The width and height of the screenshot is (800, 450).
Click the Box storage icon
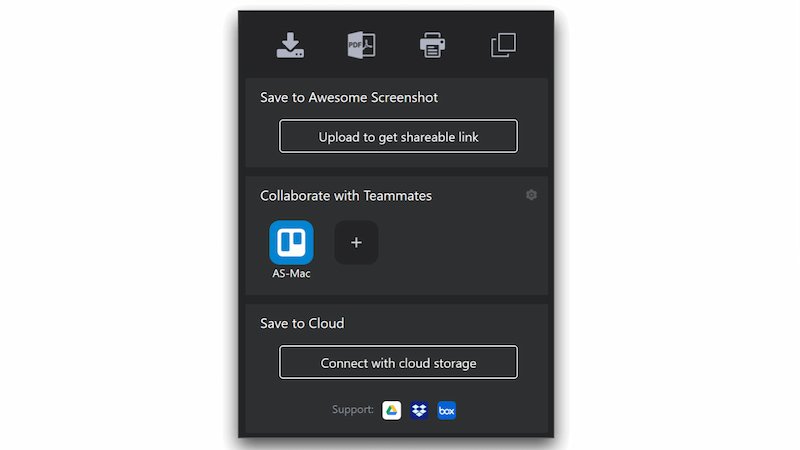click(446, 410)
